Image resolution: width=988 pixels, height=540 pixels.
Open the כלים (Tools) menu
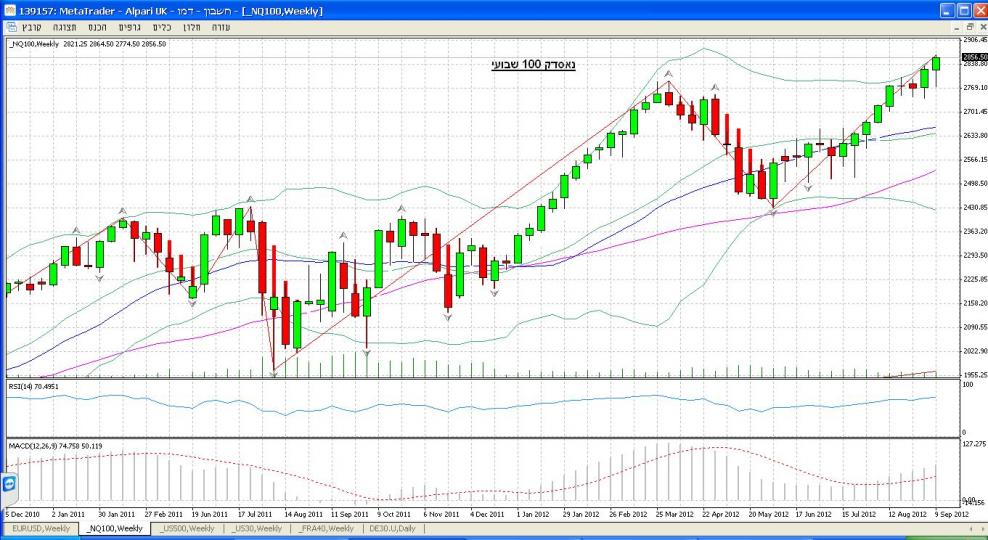[164, 28]
